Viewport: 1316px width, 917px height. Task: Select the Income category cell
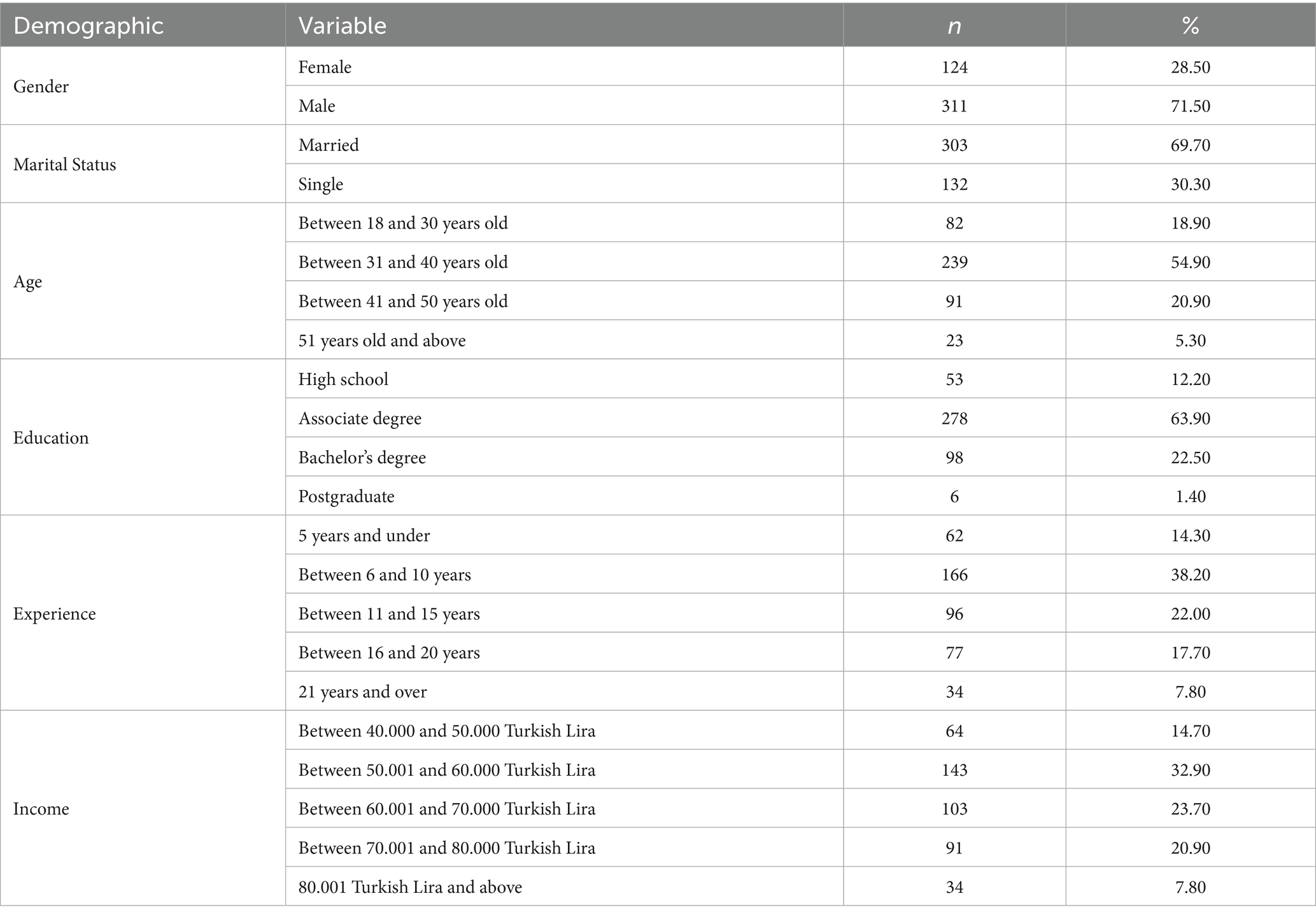pyautogui.click(x=41, y=809)
